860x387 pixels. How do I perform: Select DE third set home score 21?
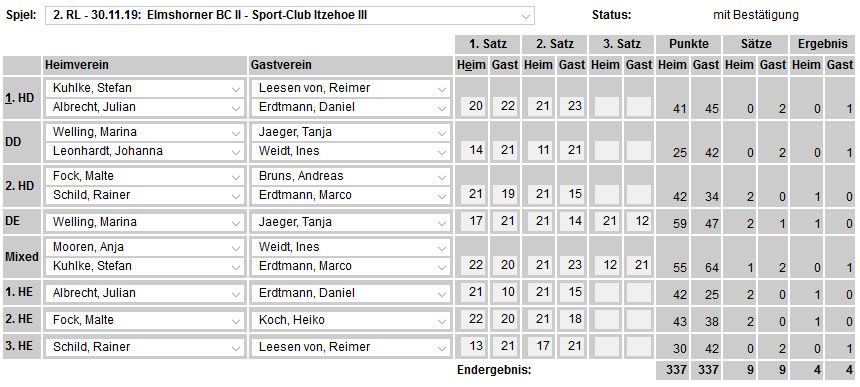[x=607, y=221]
